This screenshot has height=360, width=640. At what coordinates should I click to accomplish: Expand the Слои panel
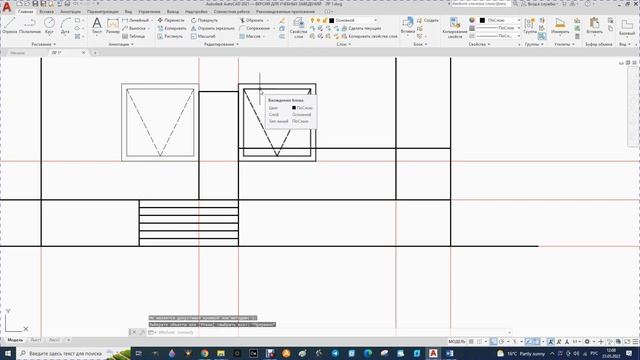[x=344, y=44]
